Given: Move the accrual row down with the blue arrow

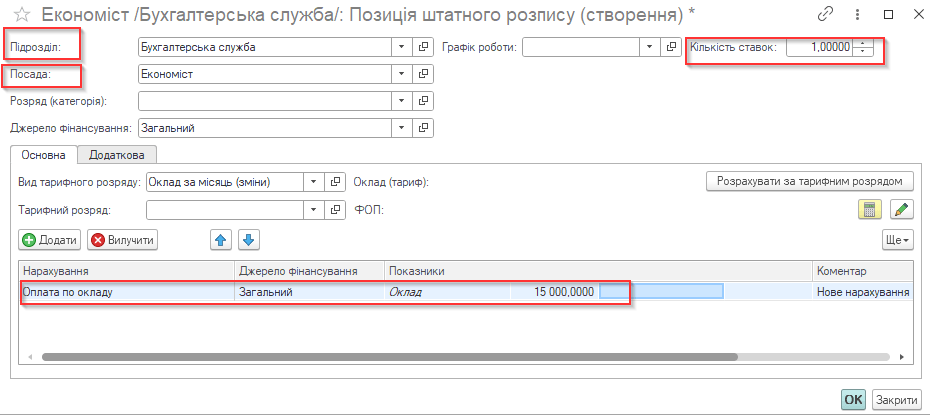Looking at the screenshot, I should coord(249,240).
